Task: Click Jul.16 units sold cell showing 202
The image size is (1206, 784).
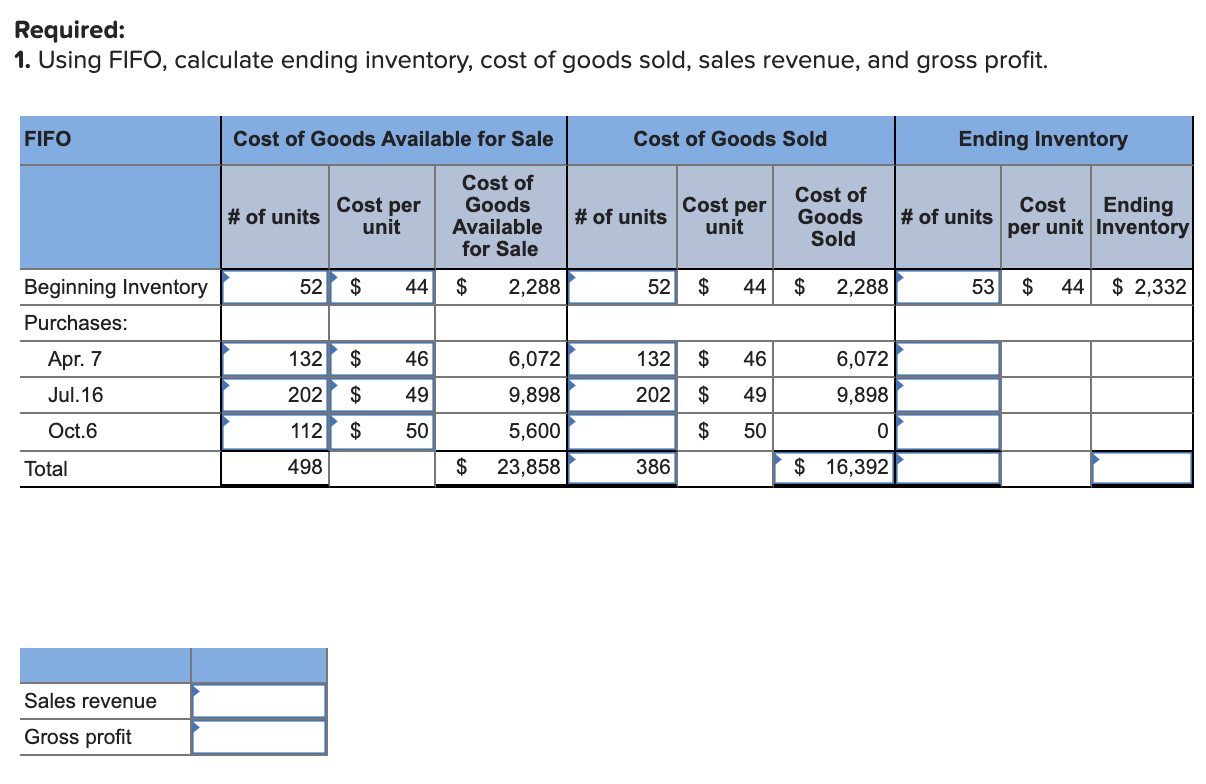Action: point(622,395)
